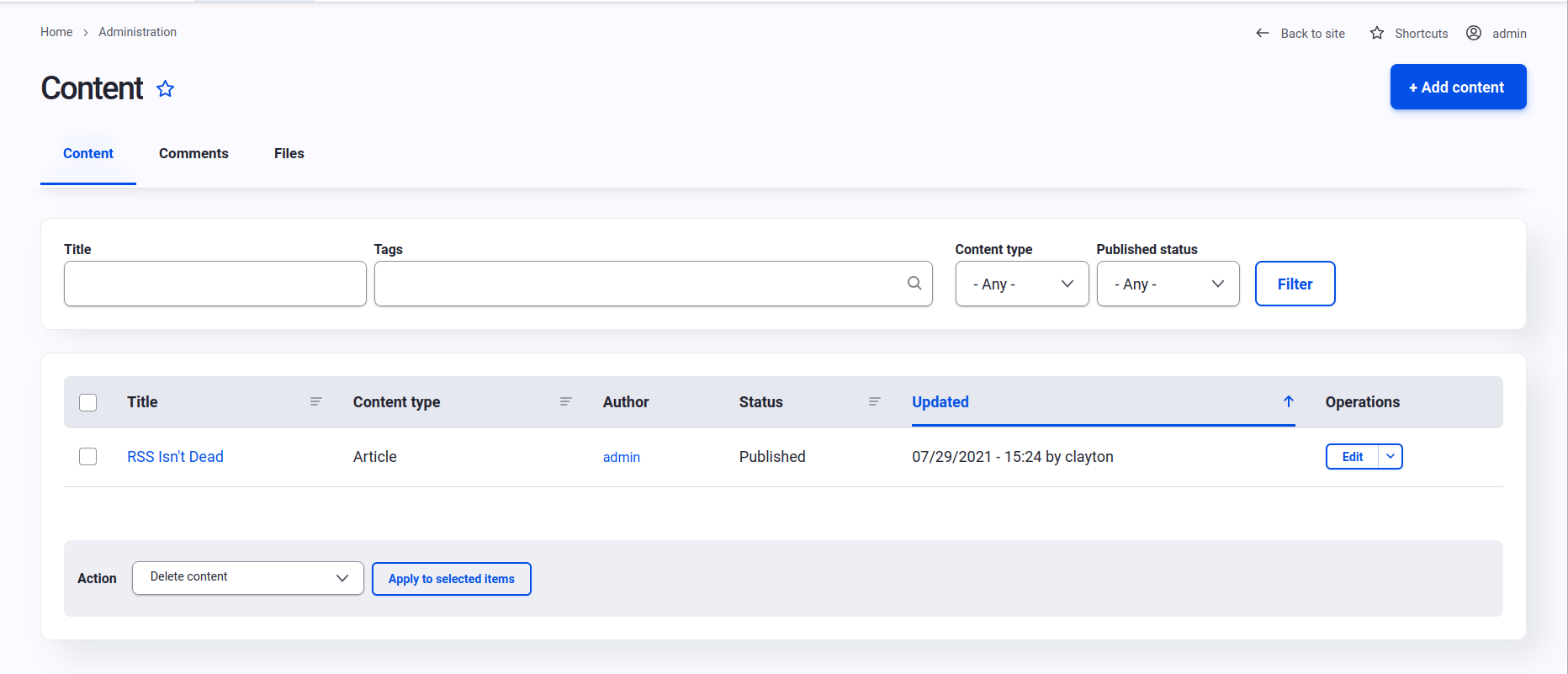Click the priority icon in Title column
Screen dimensions: 1568x674
(x=316, y=402)
